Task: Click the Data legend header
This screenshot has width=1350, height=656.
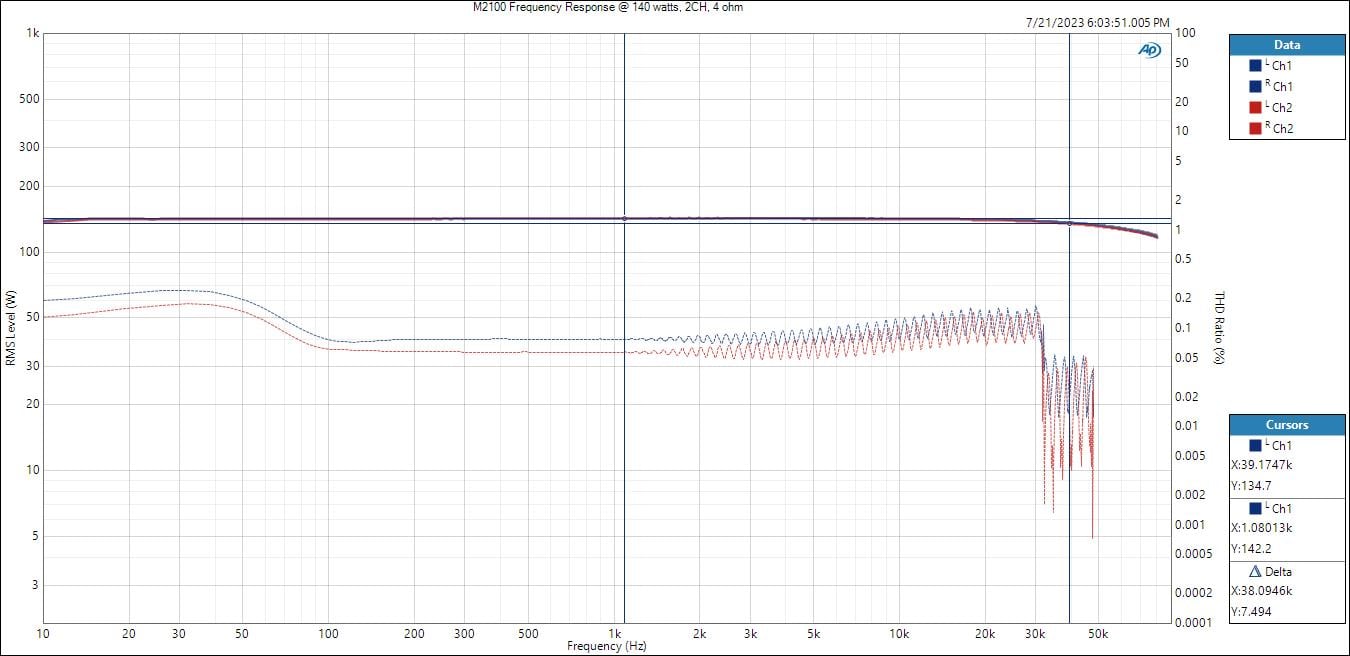Action: [x=1287, y=45]
